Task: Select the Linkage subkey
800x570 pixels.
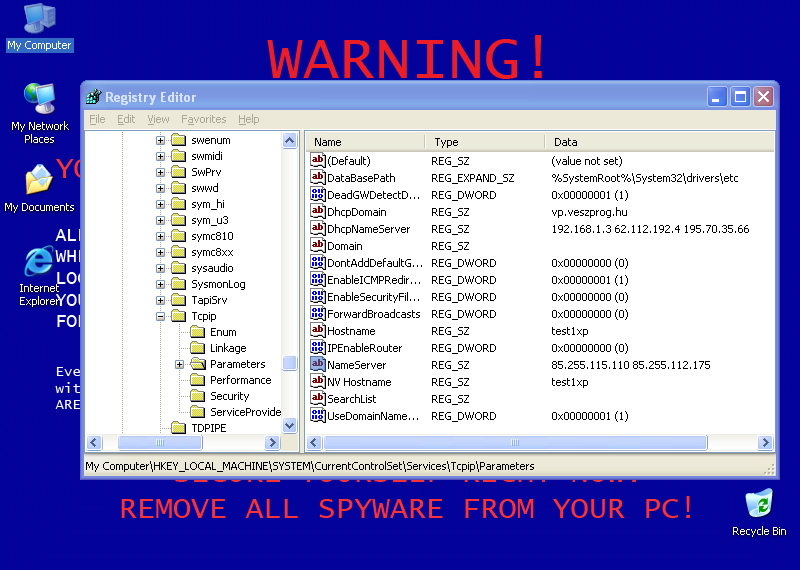Action: (228, 348)
